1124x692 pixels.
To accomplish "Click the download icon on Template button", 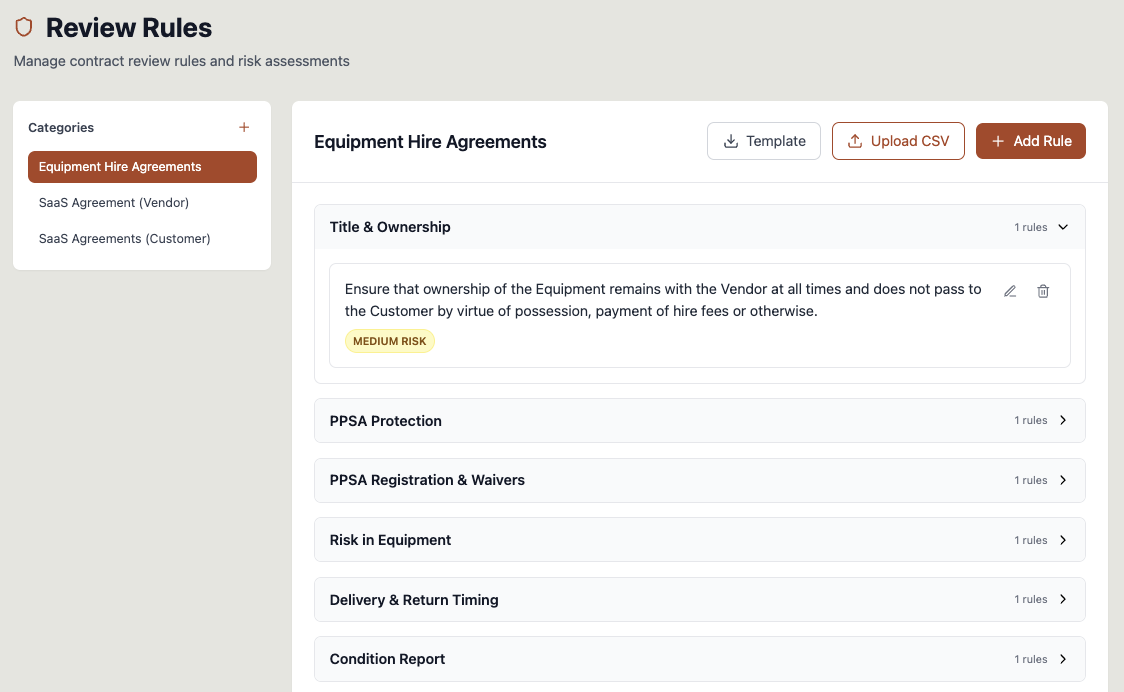I will 731,141.
